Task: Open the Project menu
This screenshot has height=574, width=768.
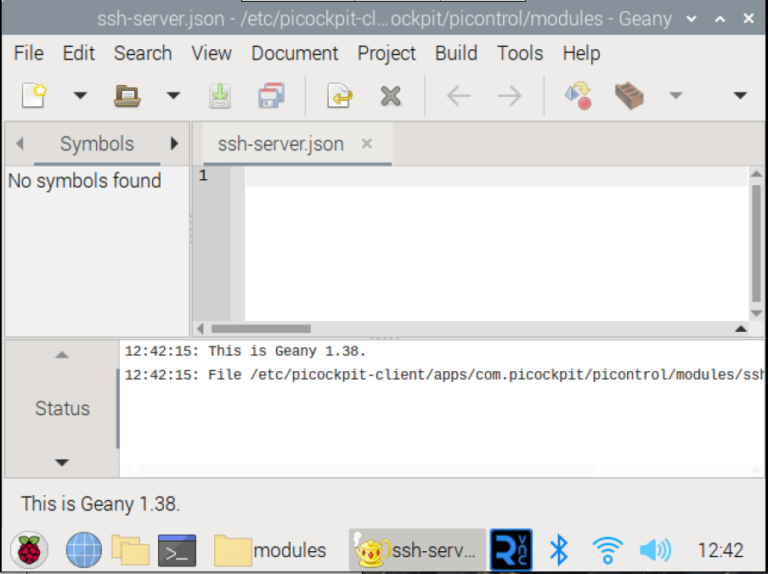Action: coord(386,53)
